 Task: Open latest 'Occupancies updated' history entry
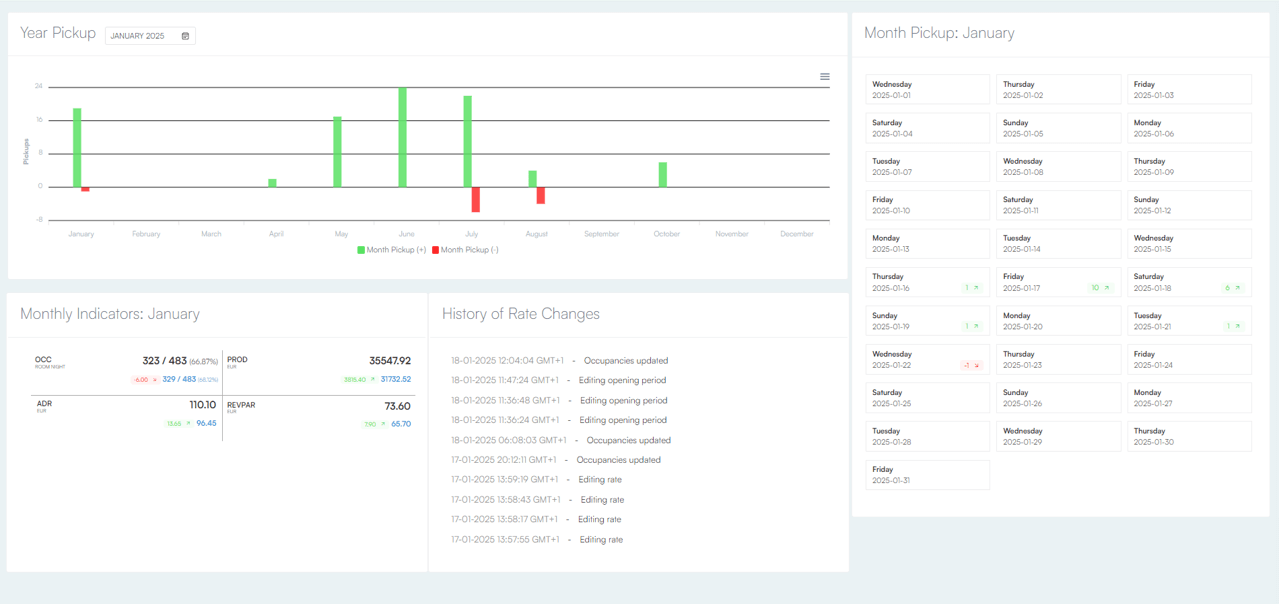(x=559, y=361)
